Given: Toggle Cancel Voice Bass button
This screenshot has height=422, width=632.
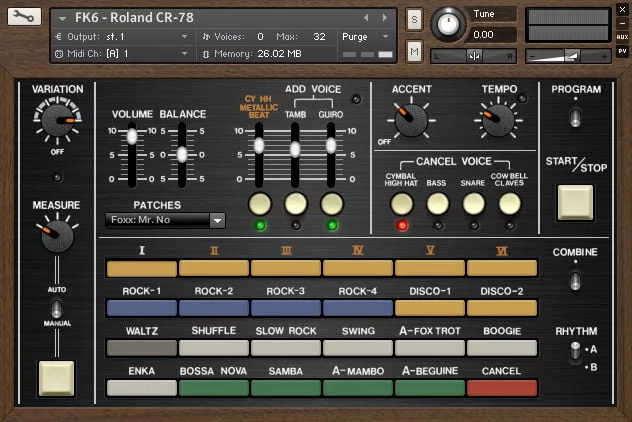Looking at the screenshot, I should pyautogui.click(x=438, y=204).
